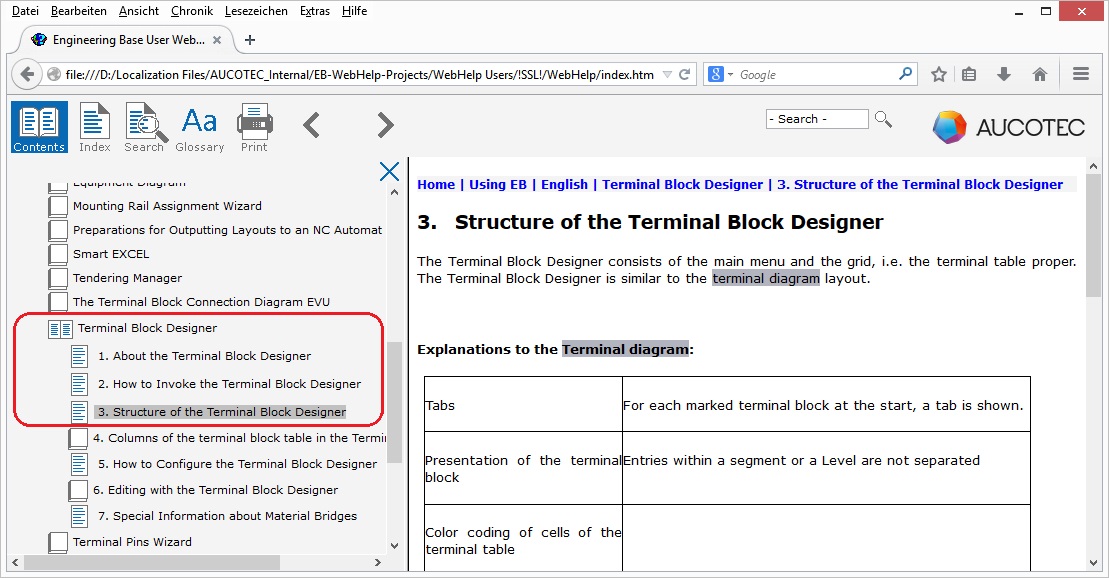1109x578 pixels.
Task: Select '5. How to Configure the Terminal Block Designer'
Action: [238, 464]
